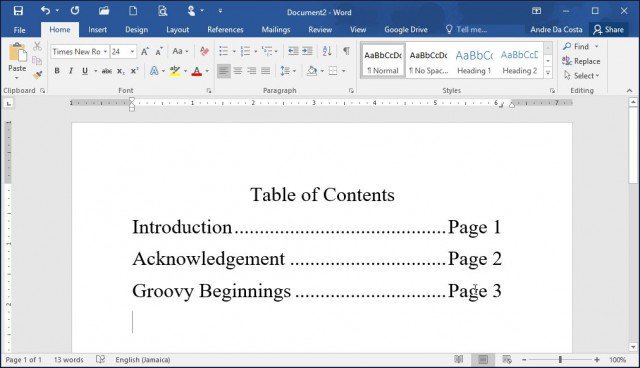The width and height of the screenshot is (640, 368).
Task: Toggle show/hide paragraph marks
Action: [x=346, y=51]
